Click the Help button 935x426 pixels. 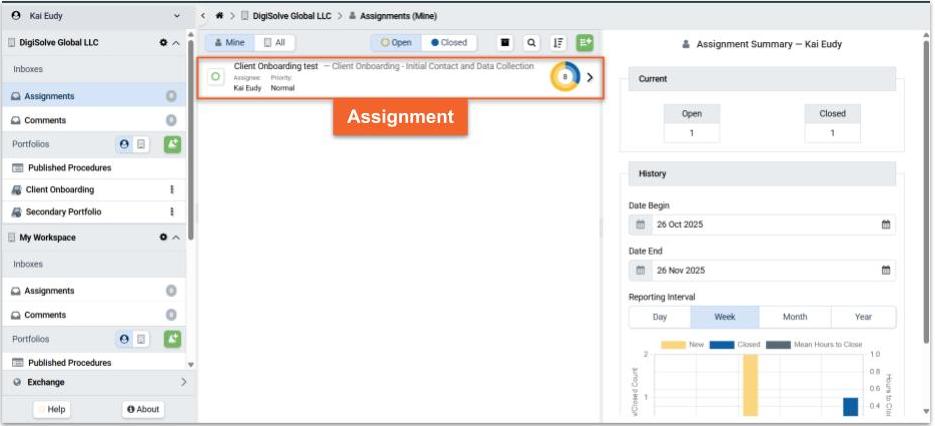(57, 409)
